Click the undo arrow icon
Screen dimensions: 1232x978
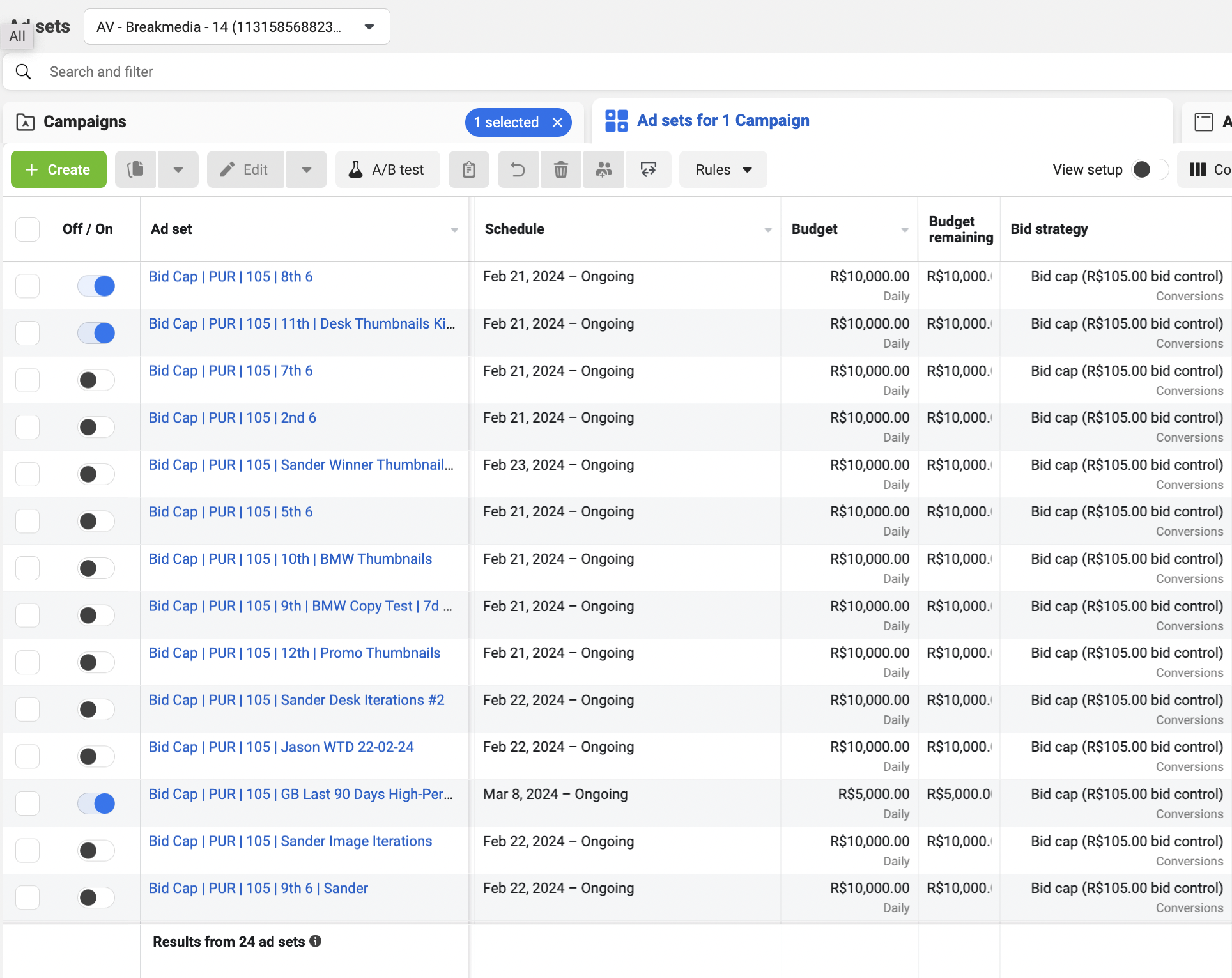click(x=518, y=169)
